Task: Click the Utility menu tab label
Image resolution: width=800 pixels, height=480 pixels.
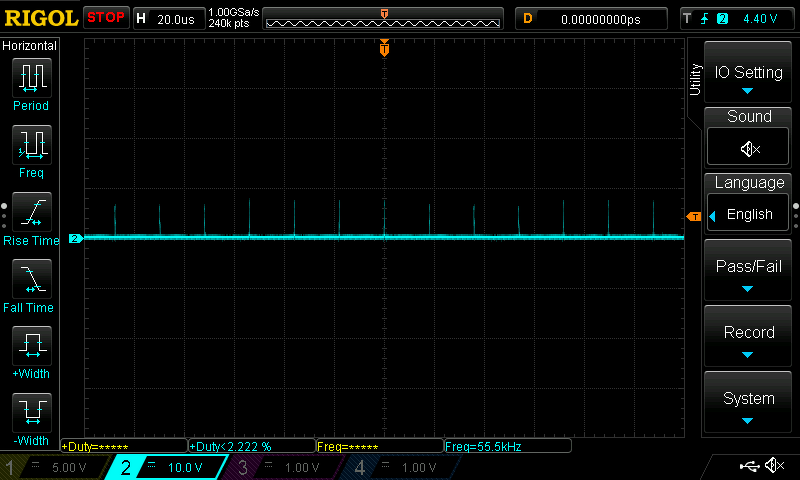Action: (695, 80)
